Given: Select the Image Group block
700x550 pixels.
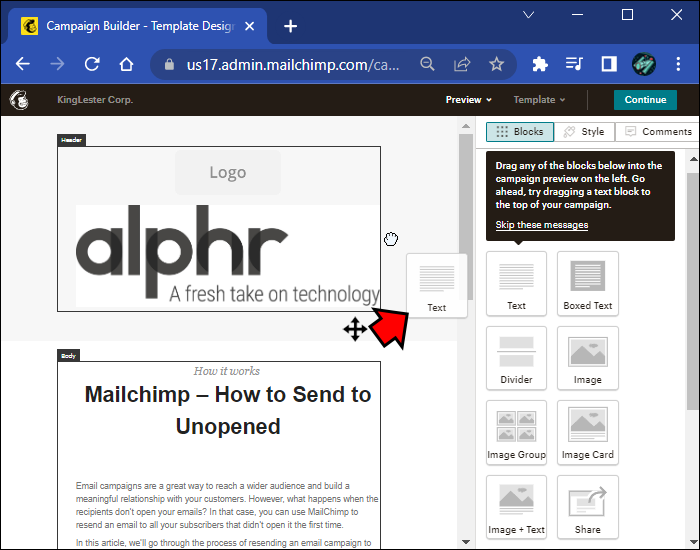Looking at the screenshot, I should pyautogui.click(x=516, y=433).
